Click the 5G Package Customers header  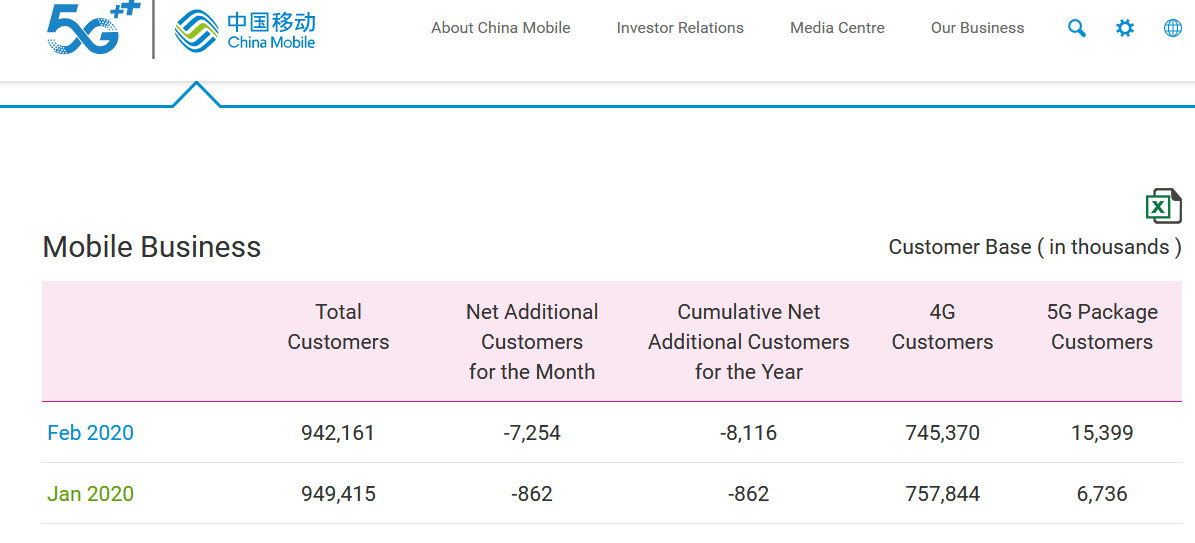coord(1102,327)
